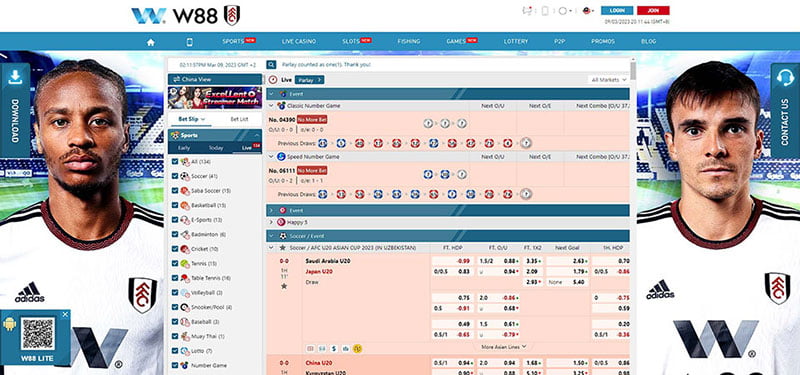Click the betting panel vertical scrollbar
800x375 pixels.
click(x=633, y=71)
